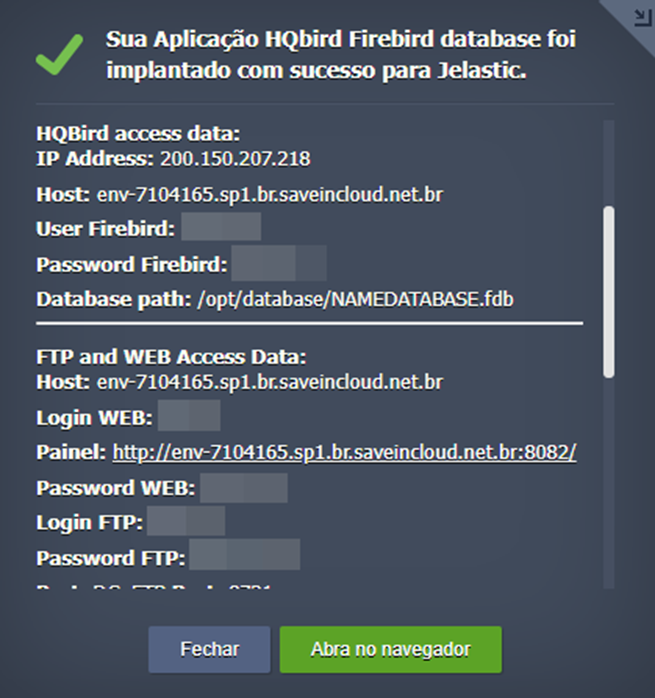Screen dimensions: 655x698
Task: Click the host name under FTP and WEB Access Data
Action: [269, 382]
